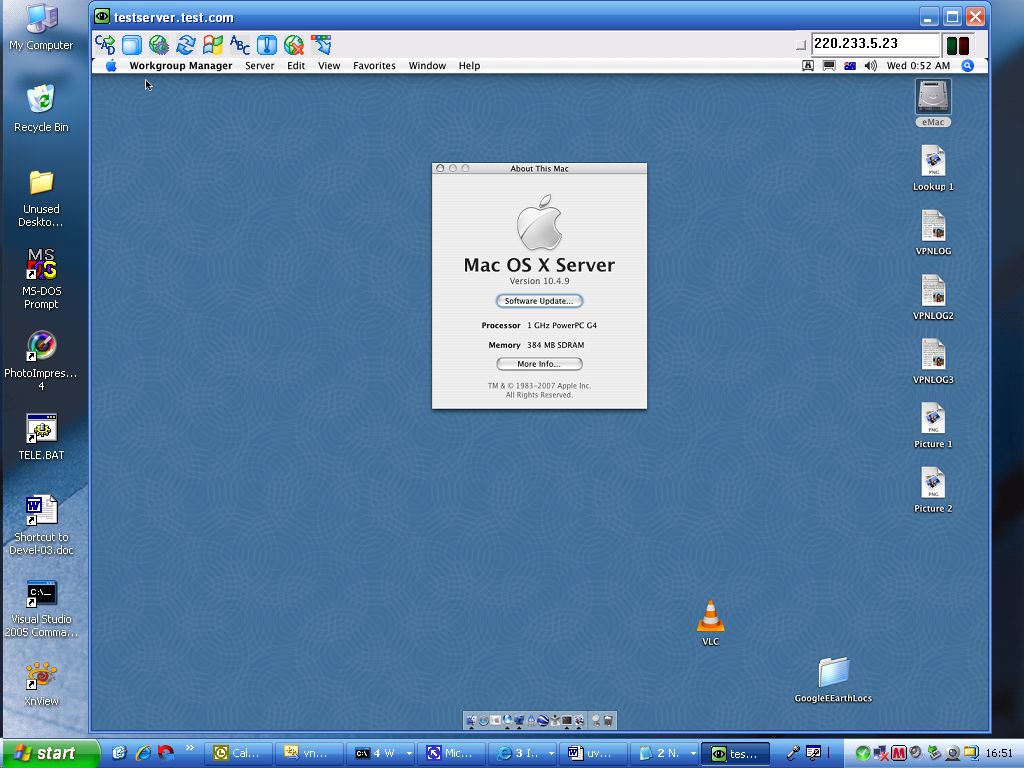
Task: Toggle the small checkbox beside the IP address
Action: click(x=800, y=45)
